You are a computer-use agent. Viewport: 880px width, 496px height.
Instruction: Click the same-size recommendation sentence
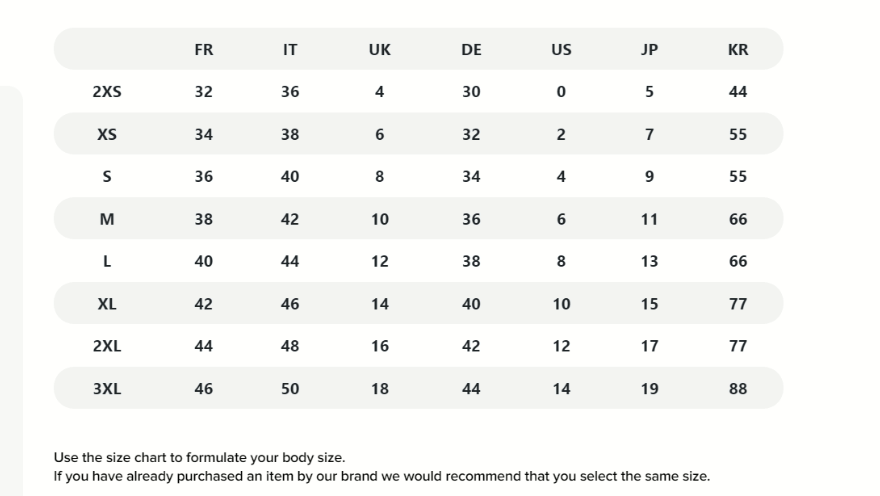(x=381, y=476)
